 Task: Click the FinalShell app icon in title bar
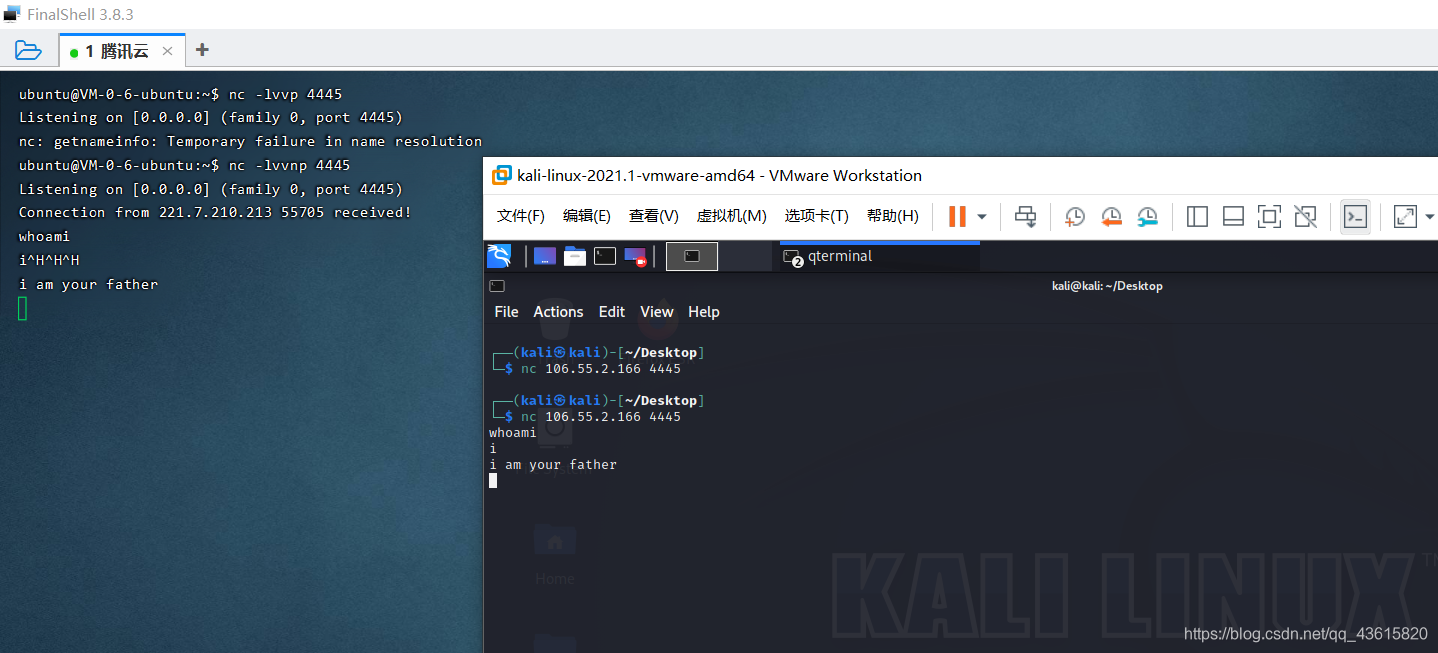pos(12,14)
